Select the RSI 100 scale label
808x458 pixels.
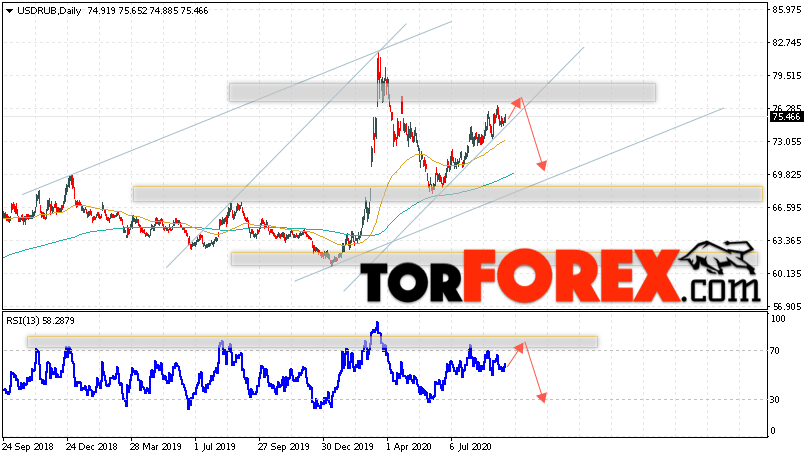click(778, 319)
